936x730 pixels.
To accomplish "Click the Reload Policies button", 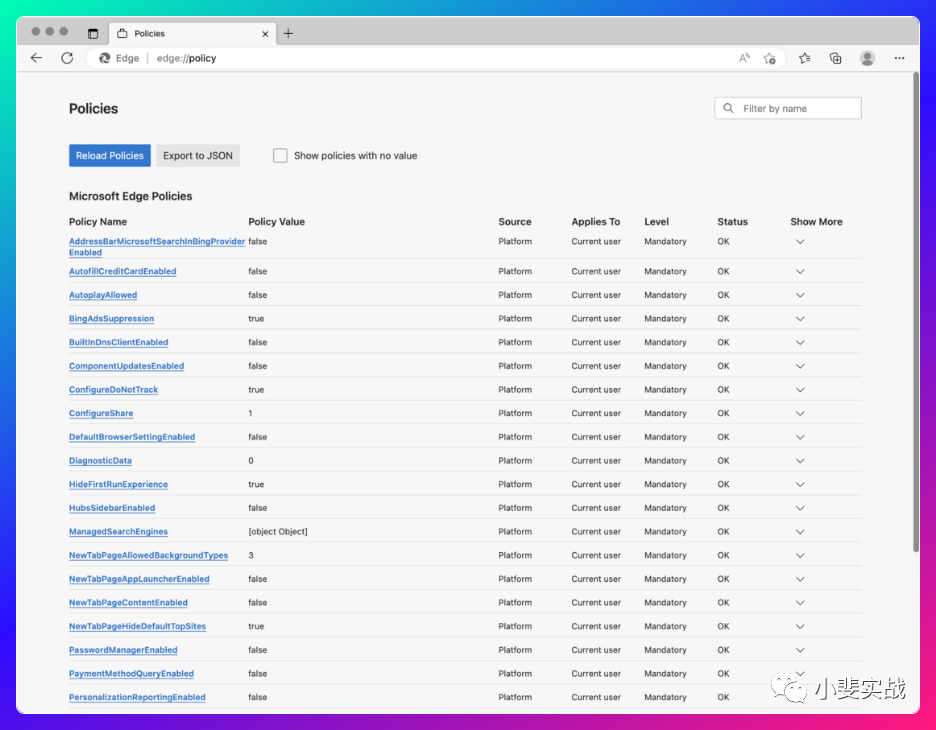I will [110, 155].
